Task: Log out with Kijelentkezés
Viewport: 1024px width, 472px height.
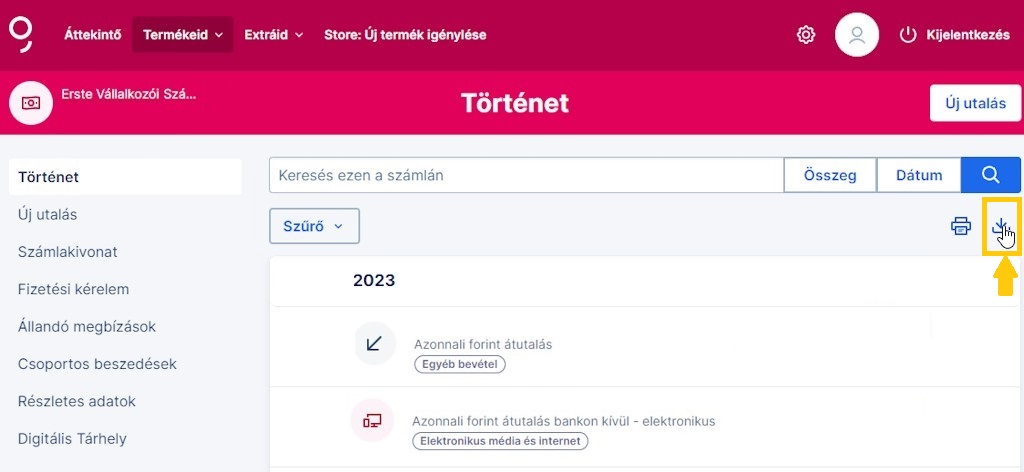Action: [954, 35]
